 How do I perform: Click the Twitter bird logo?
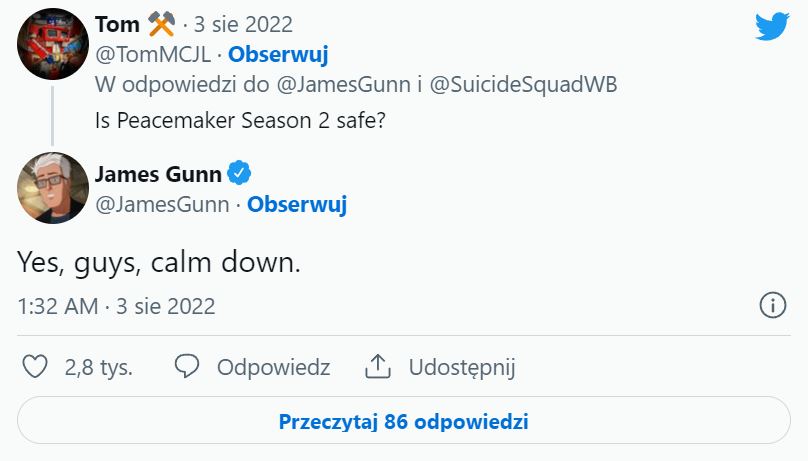coord(772,26)
